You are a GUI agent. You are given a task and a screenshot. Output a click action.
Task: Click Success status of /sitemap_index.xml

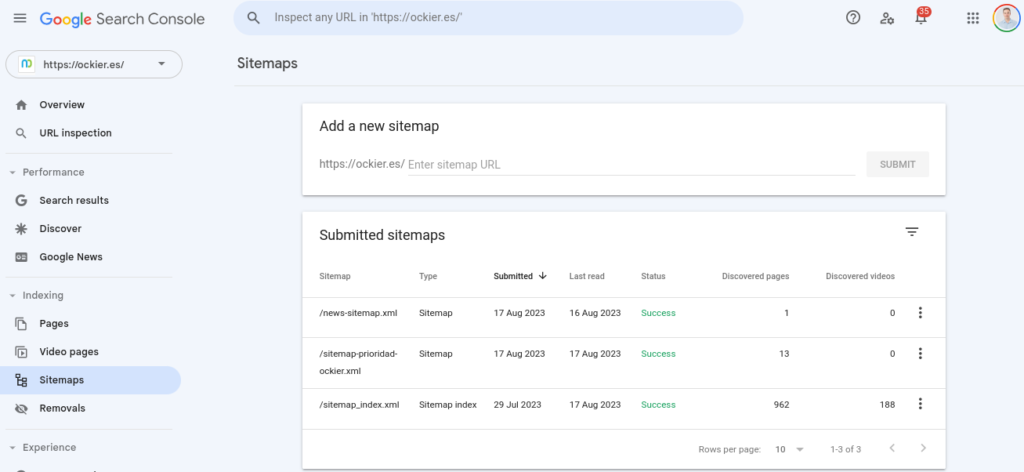coord(658,405)
